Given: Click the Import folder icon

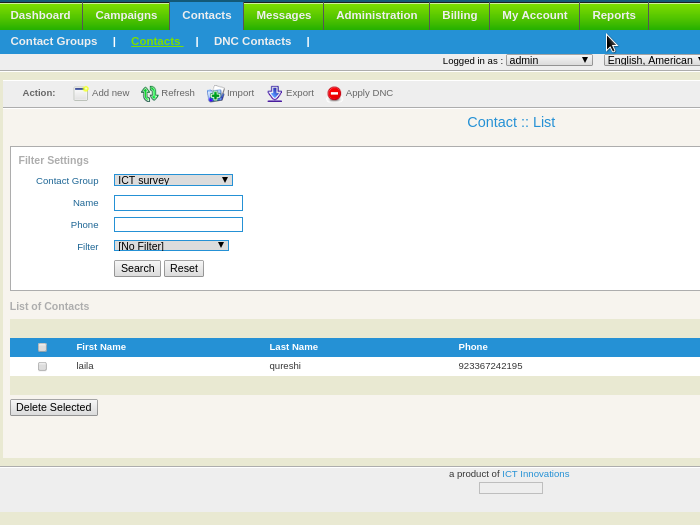Looking at the screenshot, I should point(215,93).
